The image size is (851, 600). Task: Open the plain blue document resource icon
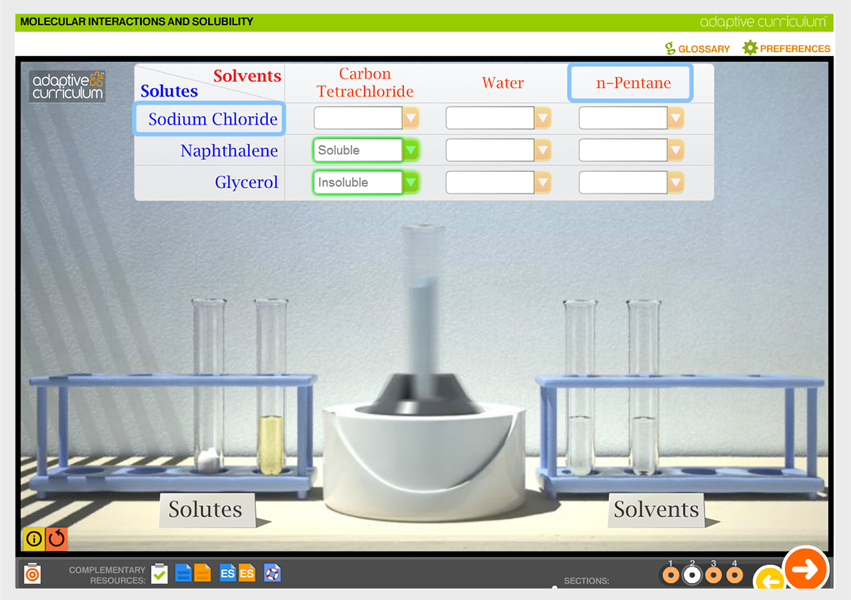(183, 573)
